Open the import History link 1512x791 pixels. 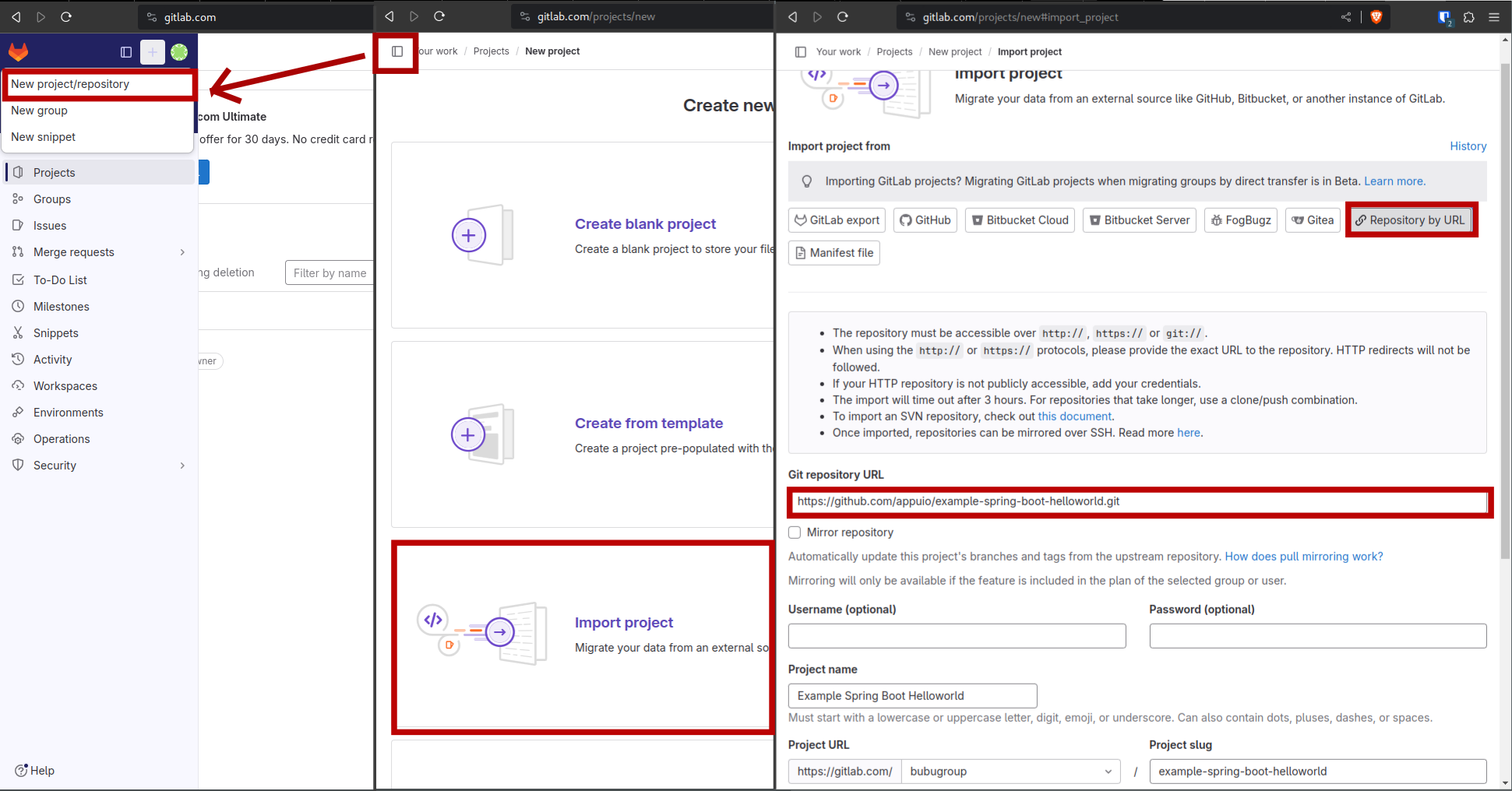pos(1468,146)
